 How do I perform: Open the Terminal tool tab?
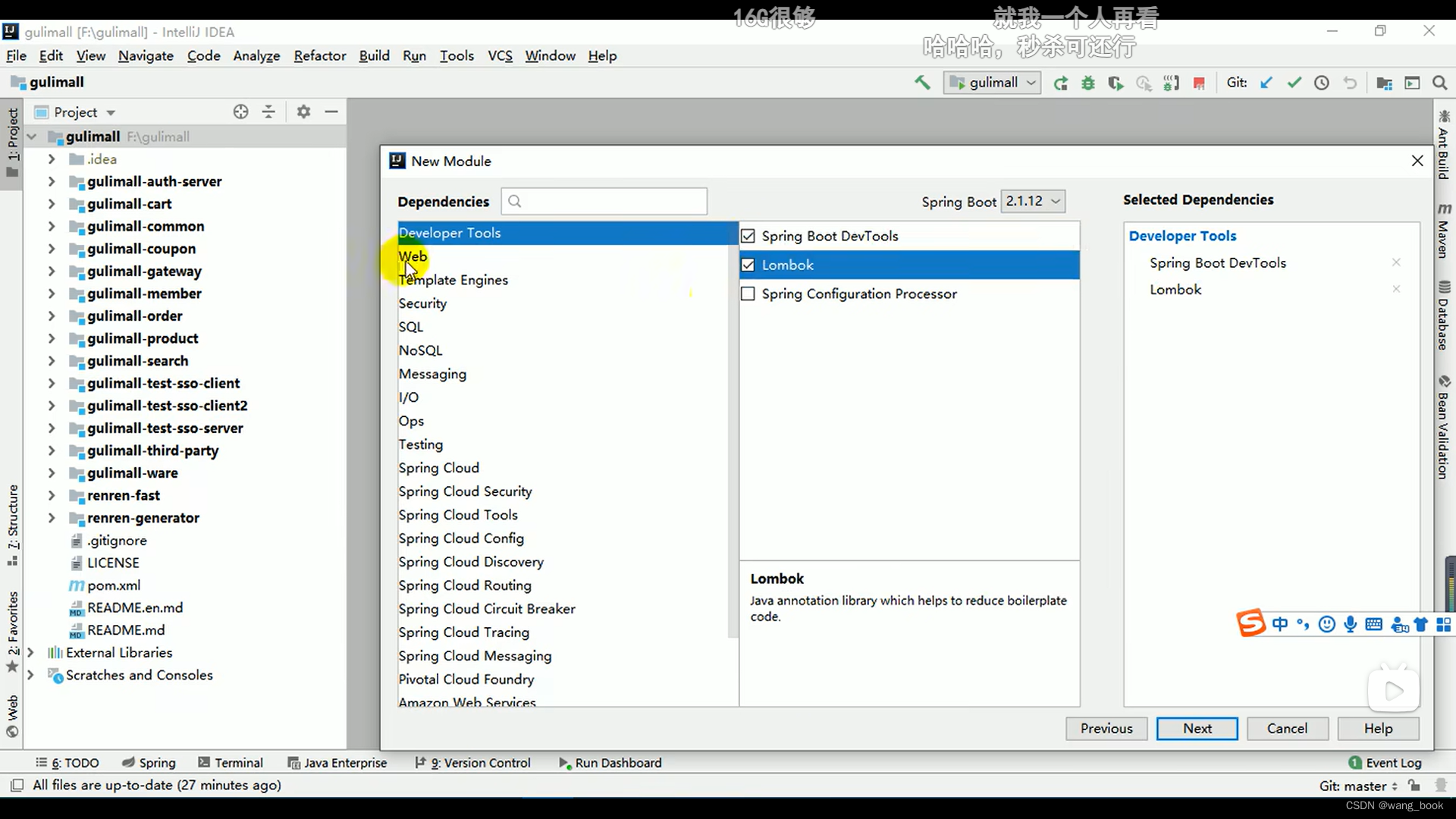[231, 762]
